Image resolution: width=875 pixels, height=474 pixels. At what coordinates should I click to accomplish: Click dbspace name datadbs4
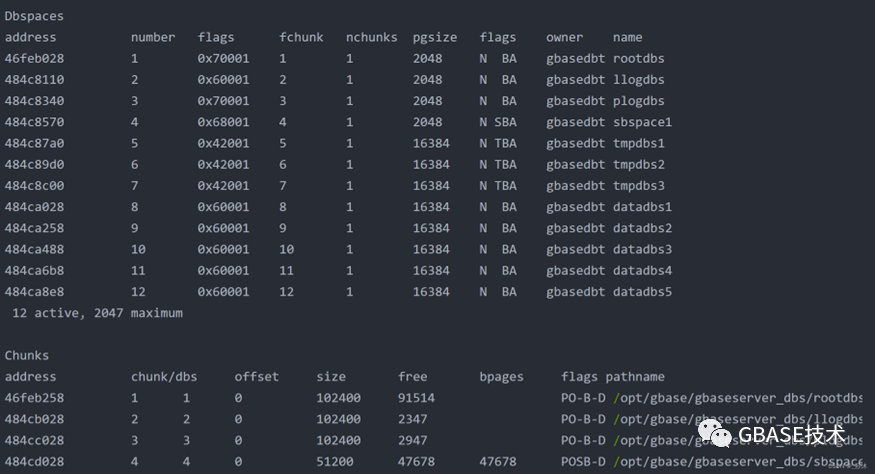point(642,271)
